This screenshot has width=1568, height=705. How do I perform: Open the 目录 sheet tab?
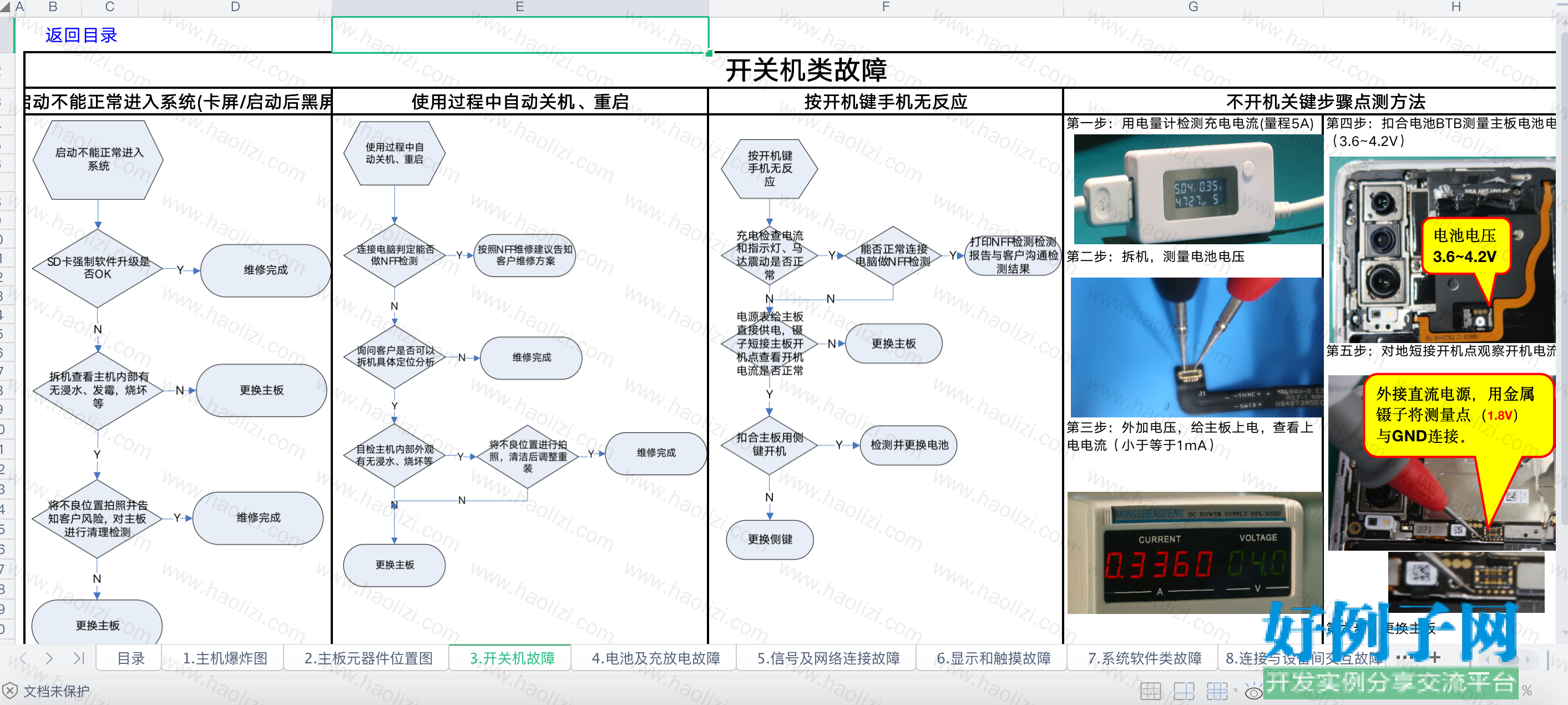tap(130, 658)
